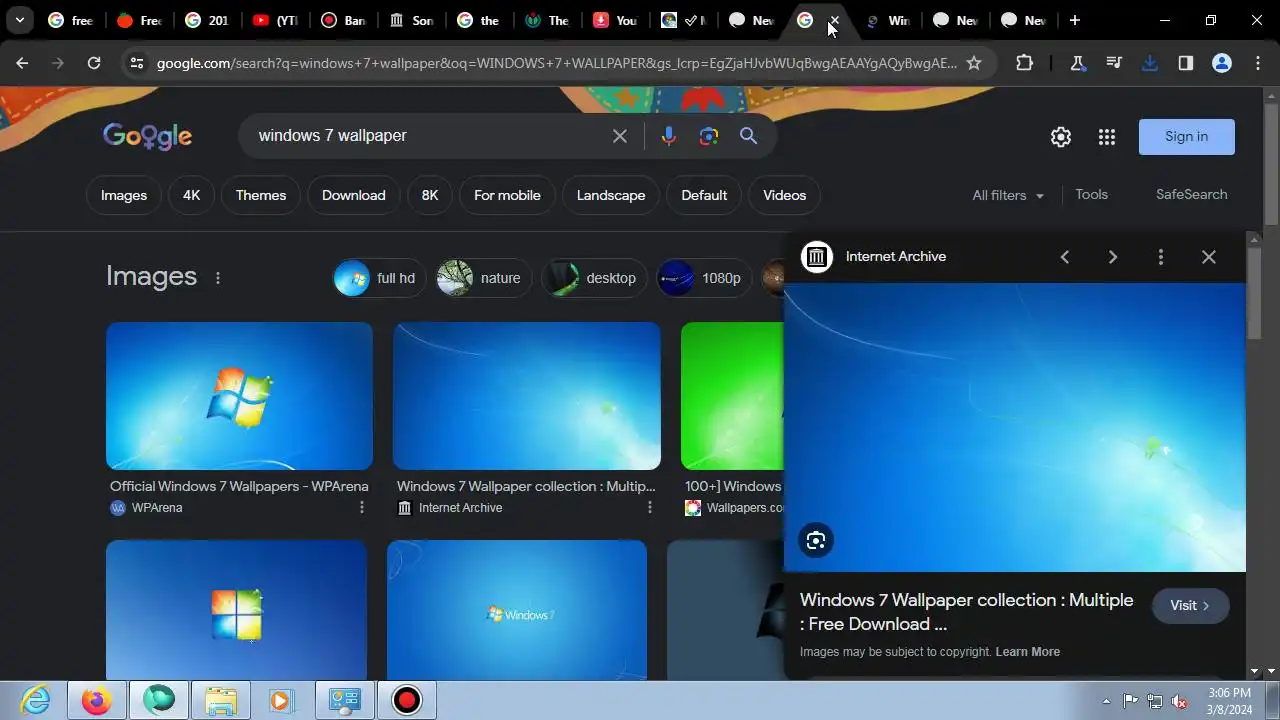Start voice search with microphone

tap(668, 136)
